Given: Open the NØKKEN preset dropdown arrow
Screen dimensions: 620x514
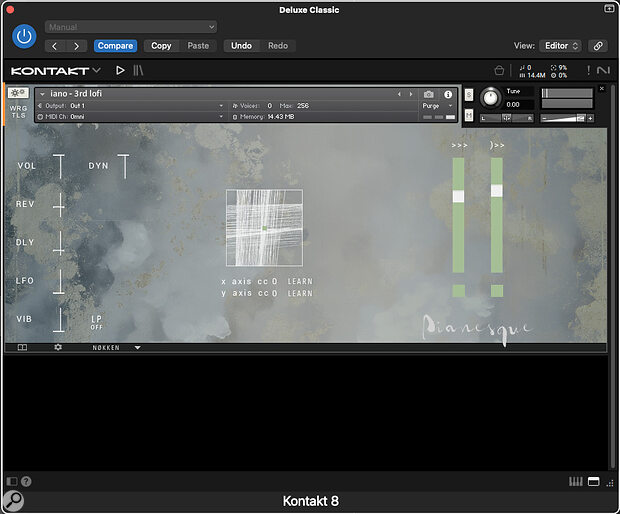Looking at the screenshot, I should (x=138, y=348).
